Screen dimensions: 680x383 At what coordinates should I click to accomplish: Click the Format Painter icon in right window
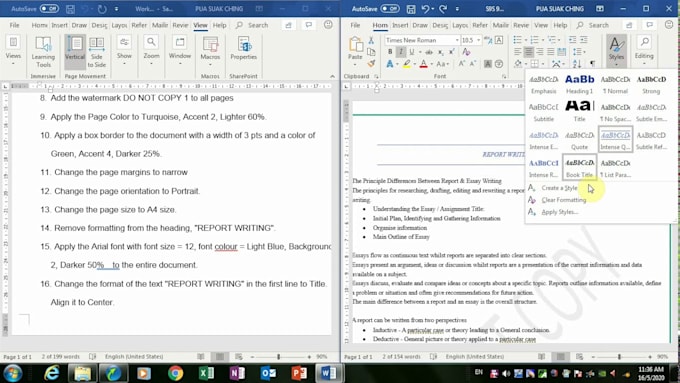point(371,64)
